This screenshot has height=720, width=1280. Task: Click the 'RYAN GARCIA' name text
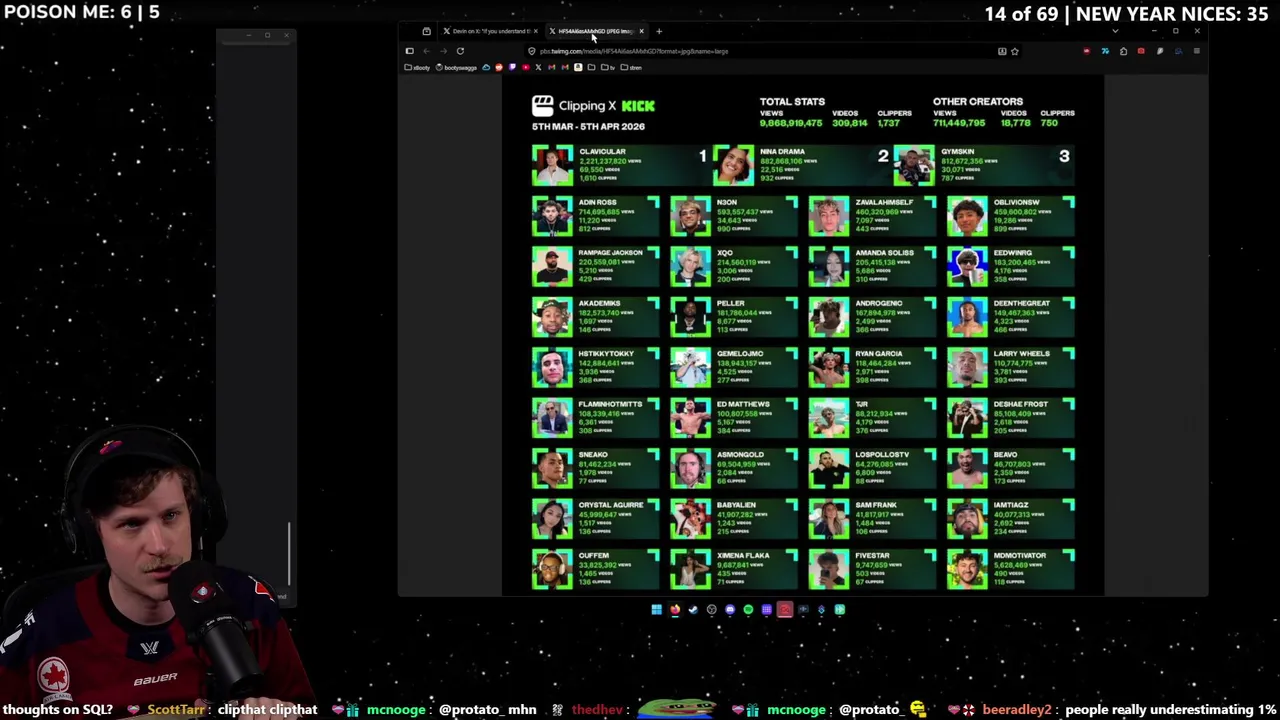pos(878,353)
